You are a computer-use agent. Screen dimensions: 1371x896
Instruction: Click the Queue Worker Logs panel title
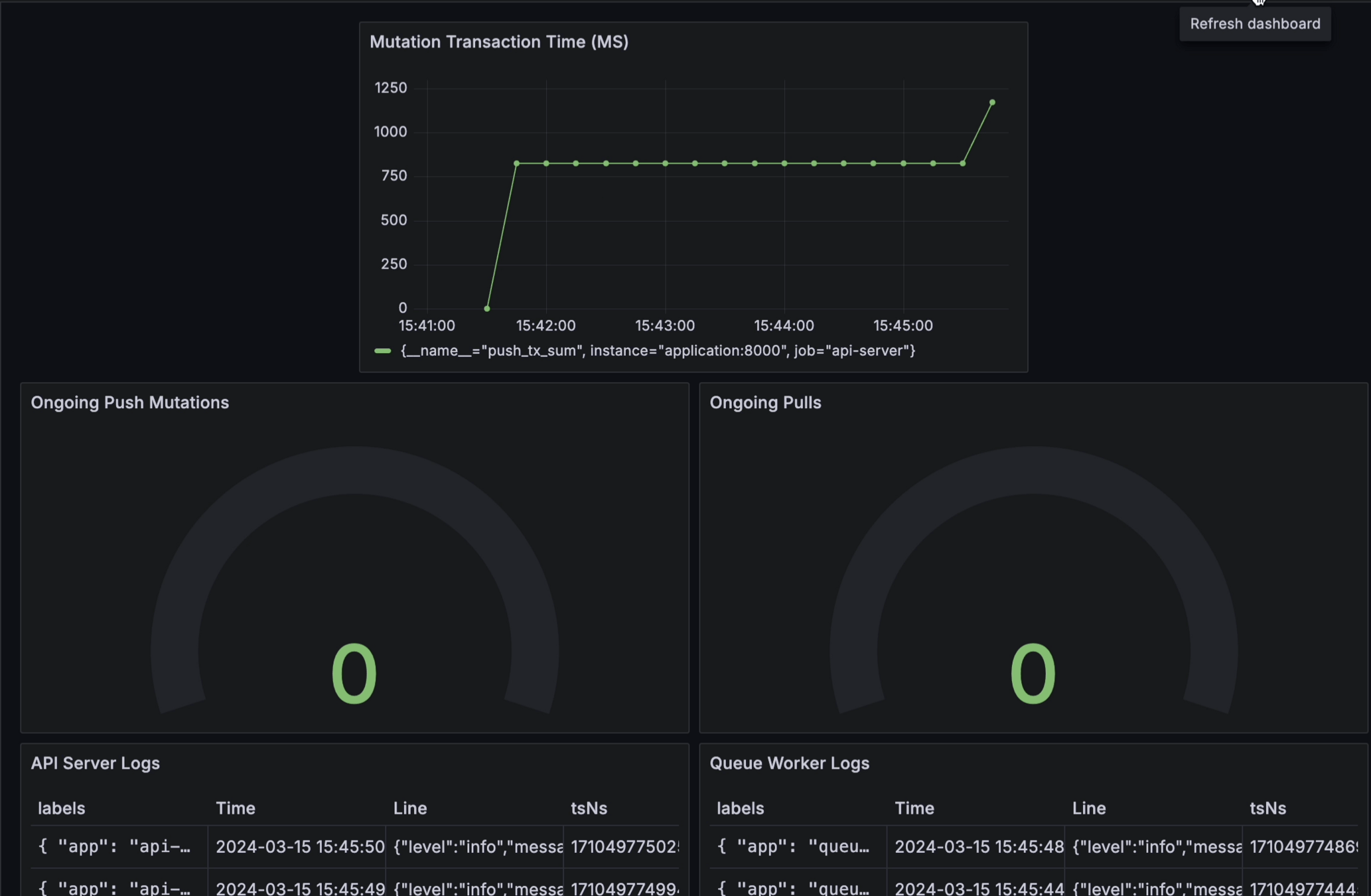coord(789,763)
